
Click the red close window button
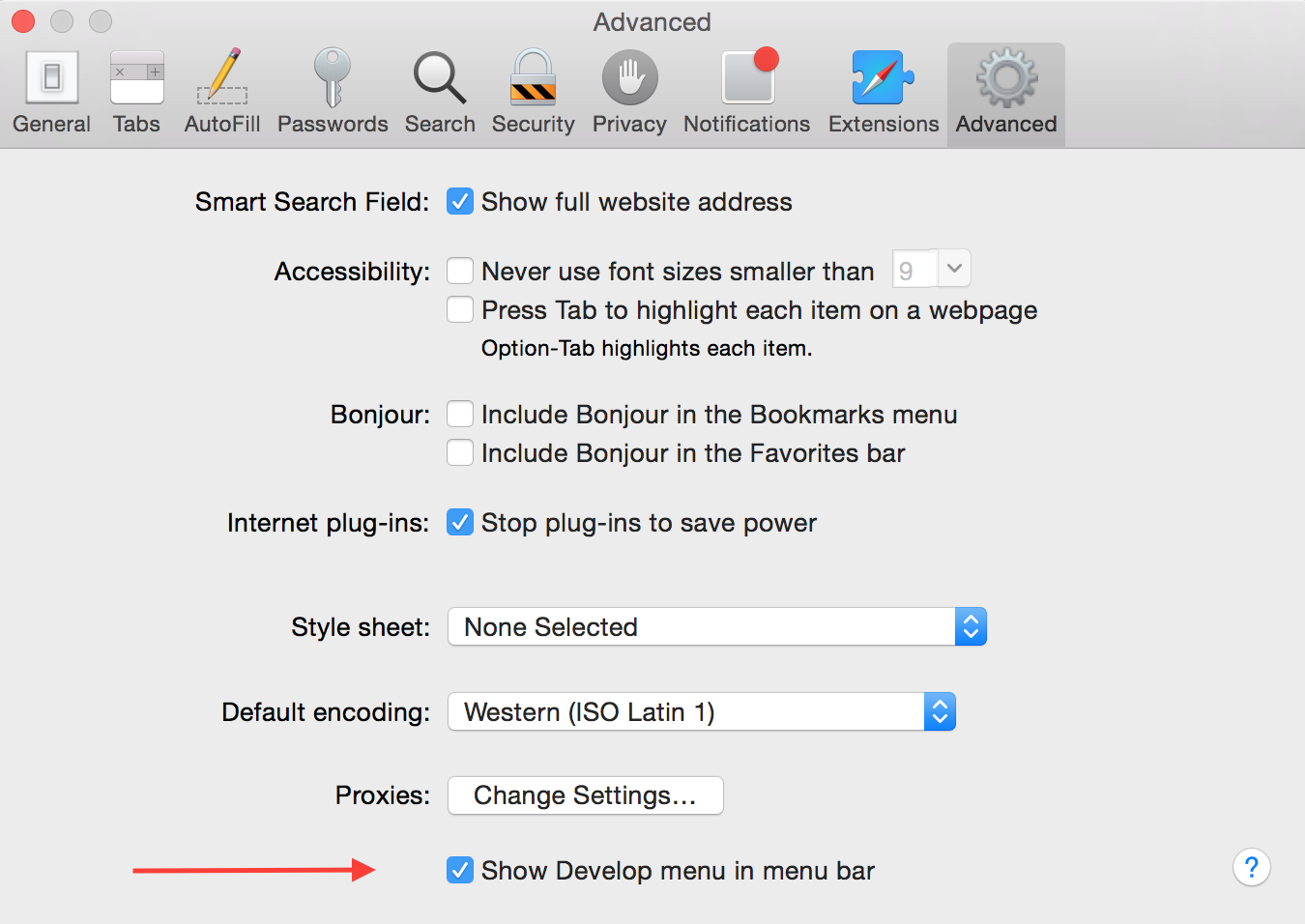tap(23, 20)
